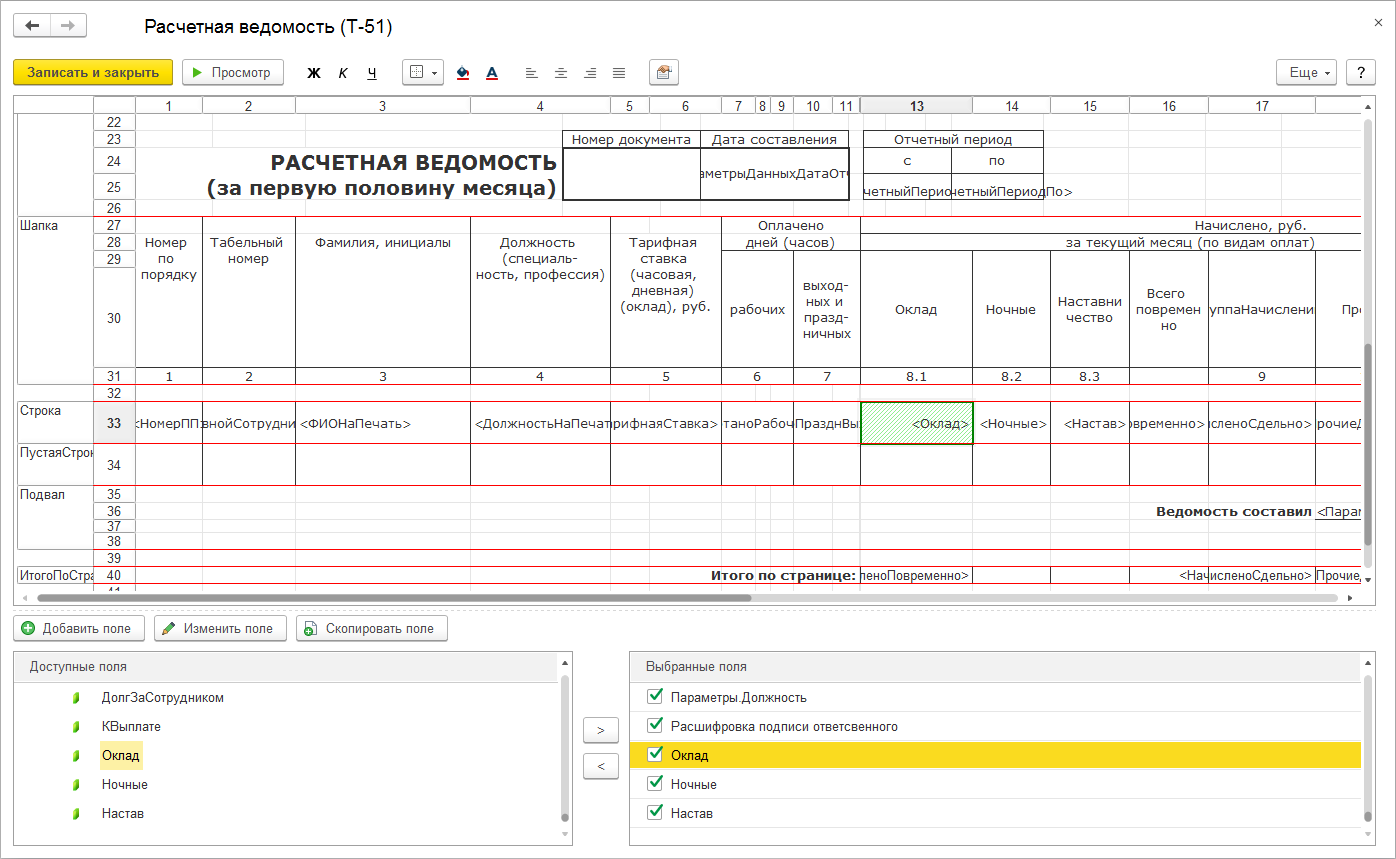This screenshot has width=1396, height=859.
Task: Pick the text color tool
Action: (x=492, y=73)
